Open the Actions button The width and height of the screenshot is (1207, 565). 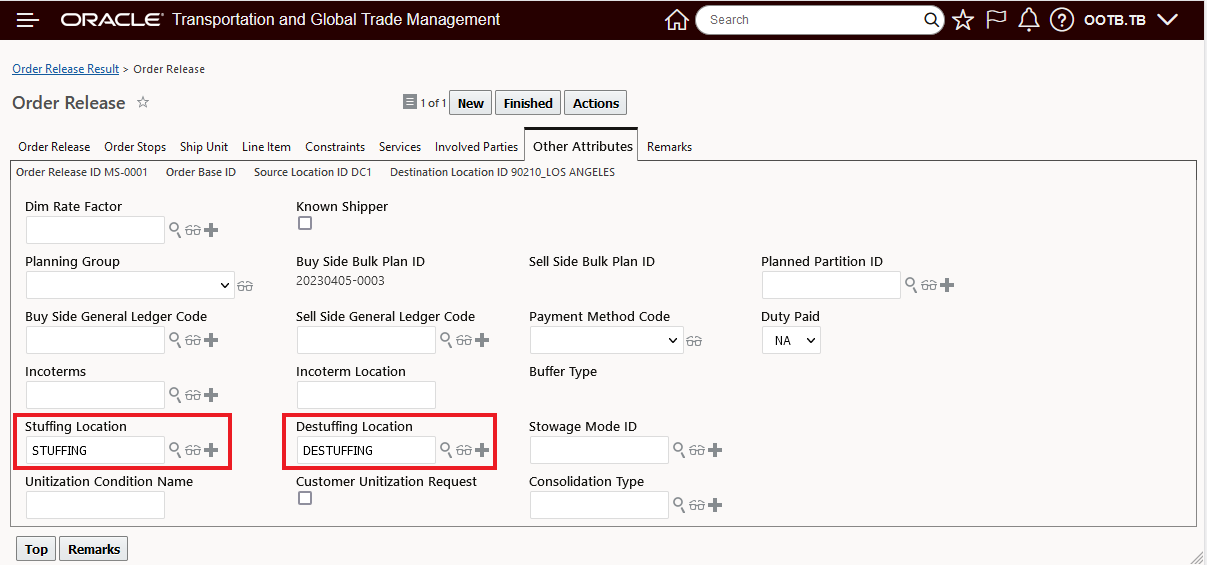pyautogui.click(x=596, y=103)
